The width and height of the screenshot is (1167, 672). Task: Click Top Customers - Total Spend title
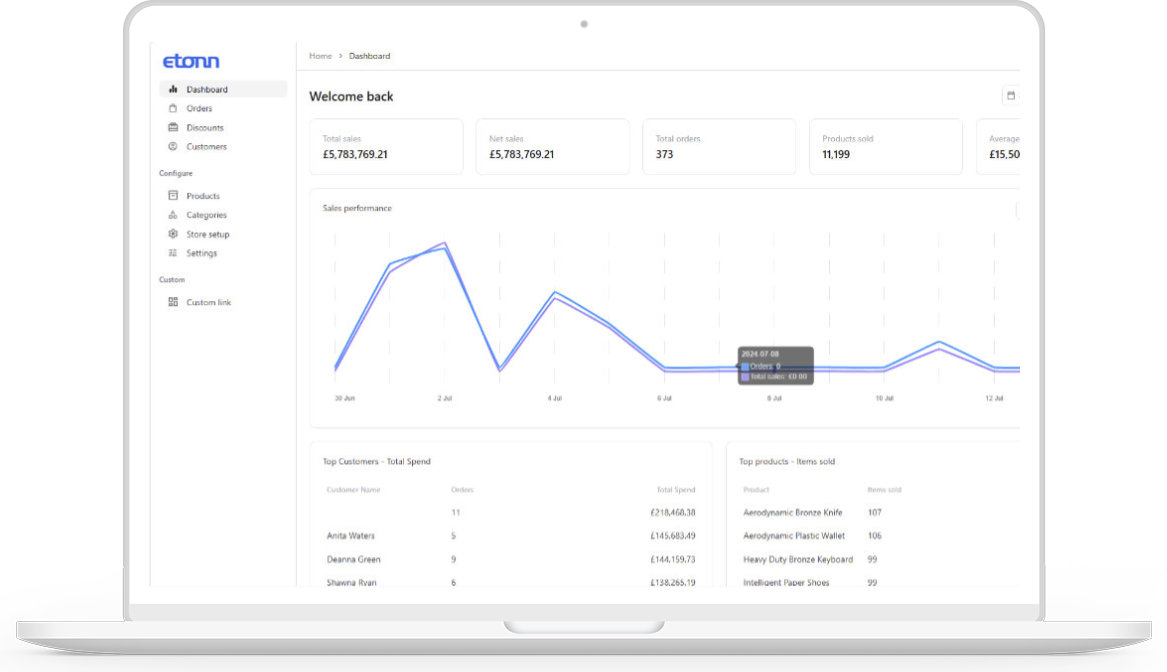tap(377, 461)
